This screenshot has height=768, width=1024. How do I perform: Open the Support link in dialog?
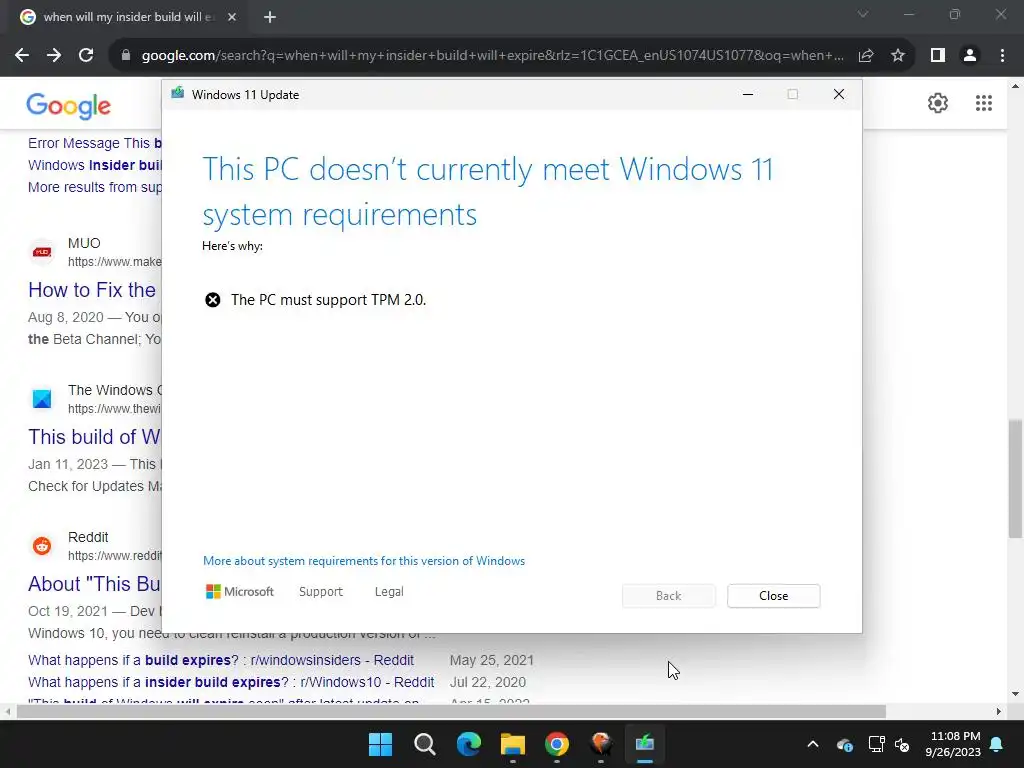(321, 592)
